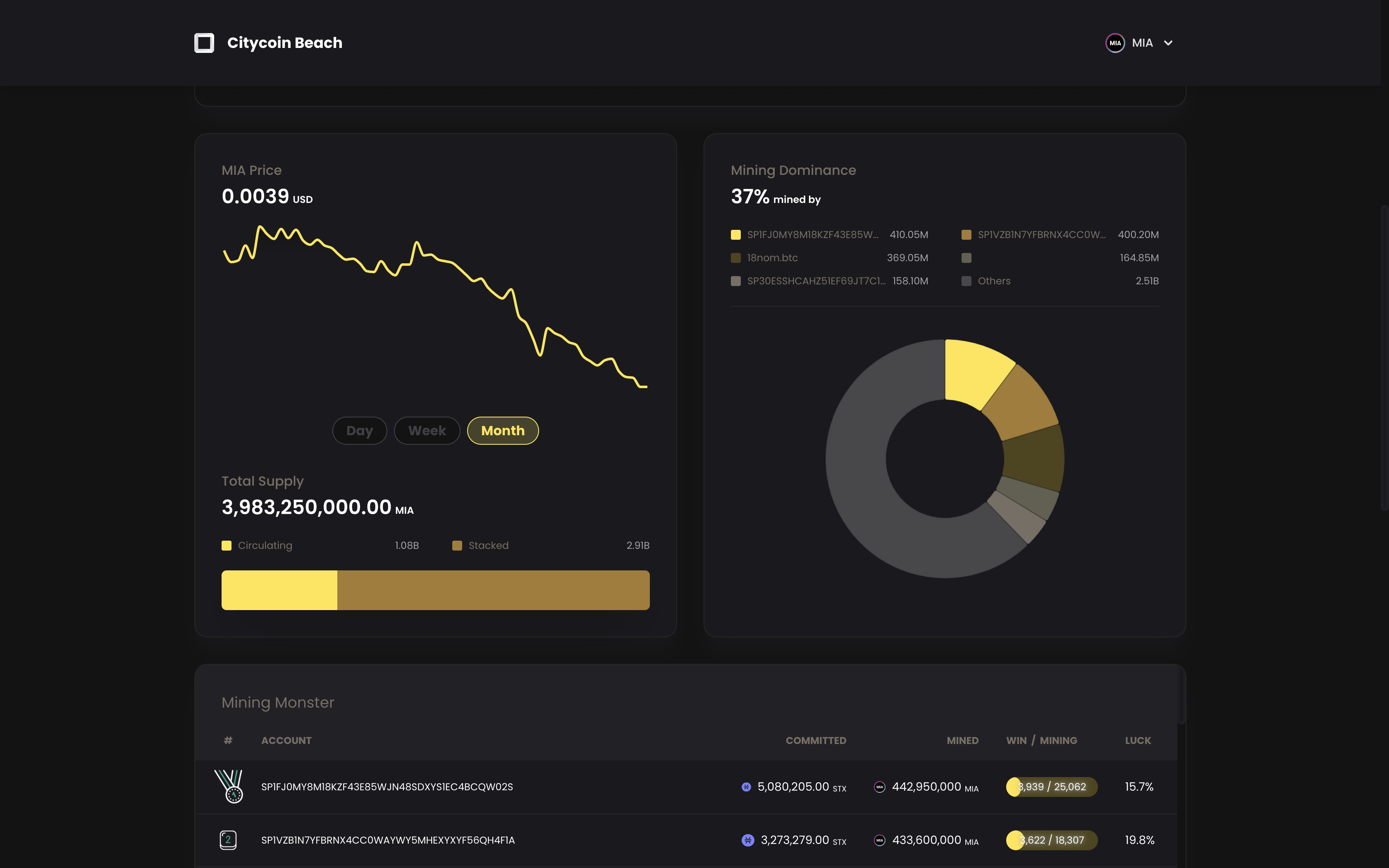Click the Citycoin Beach title link

pos(285,43)
